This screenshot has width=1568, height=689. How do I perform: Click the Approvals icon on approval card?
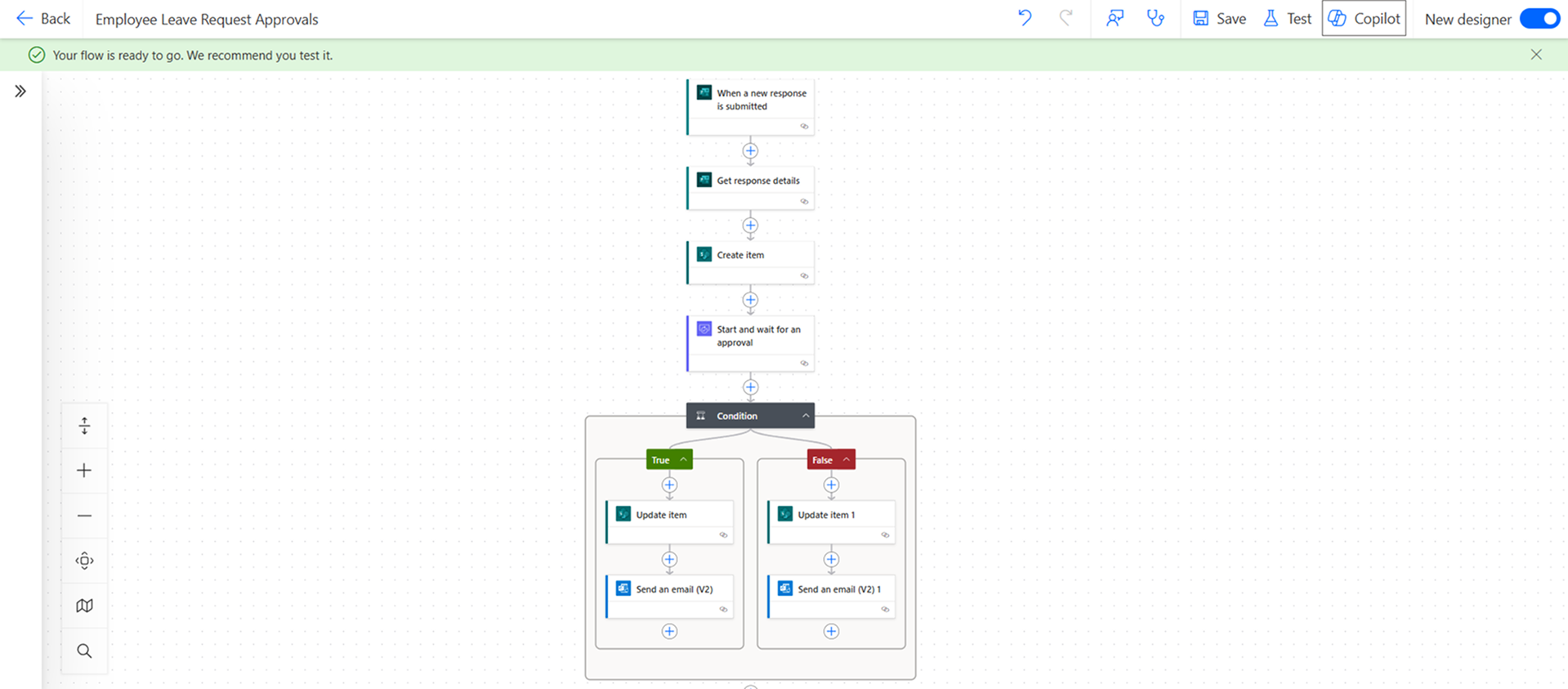(704, 329)
